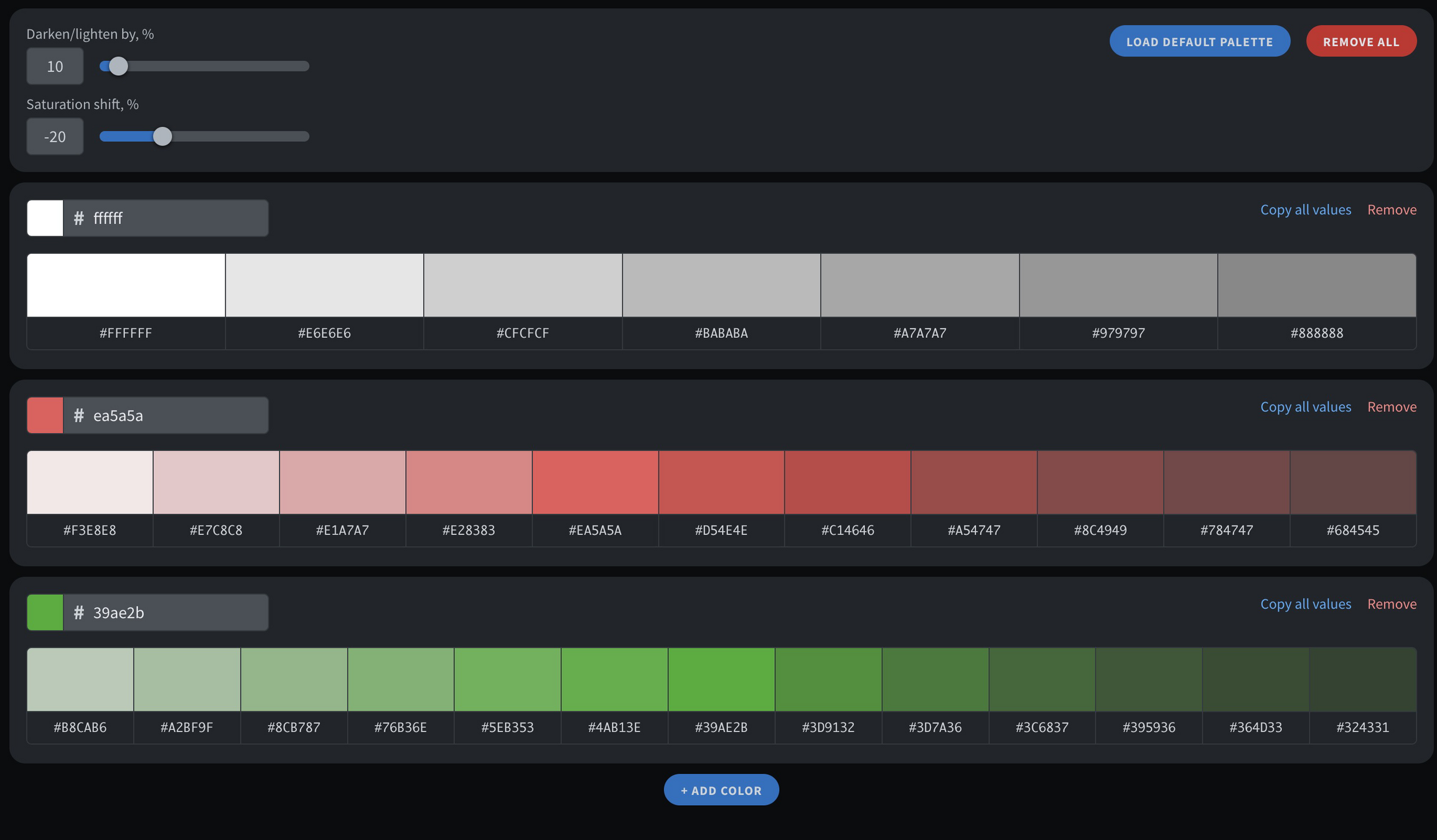Viewport: 1437px width, 840px height.
Task: Select the #B8CAB6 pale green swatch
Action: (80, 679)
